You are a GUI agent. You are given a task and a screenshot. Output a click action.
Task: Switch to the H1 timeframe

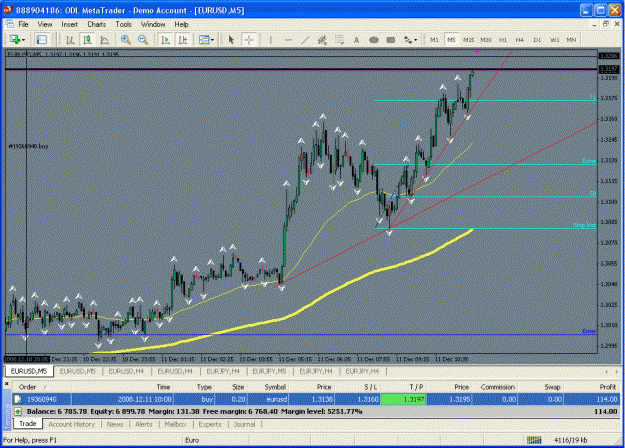point(503,40)
